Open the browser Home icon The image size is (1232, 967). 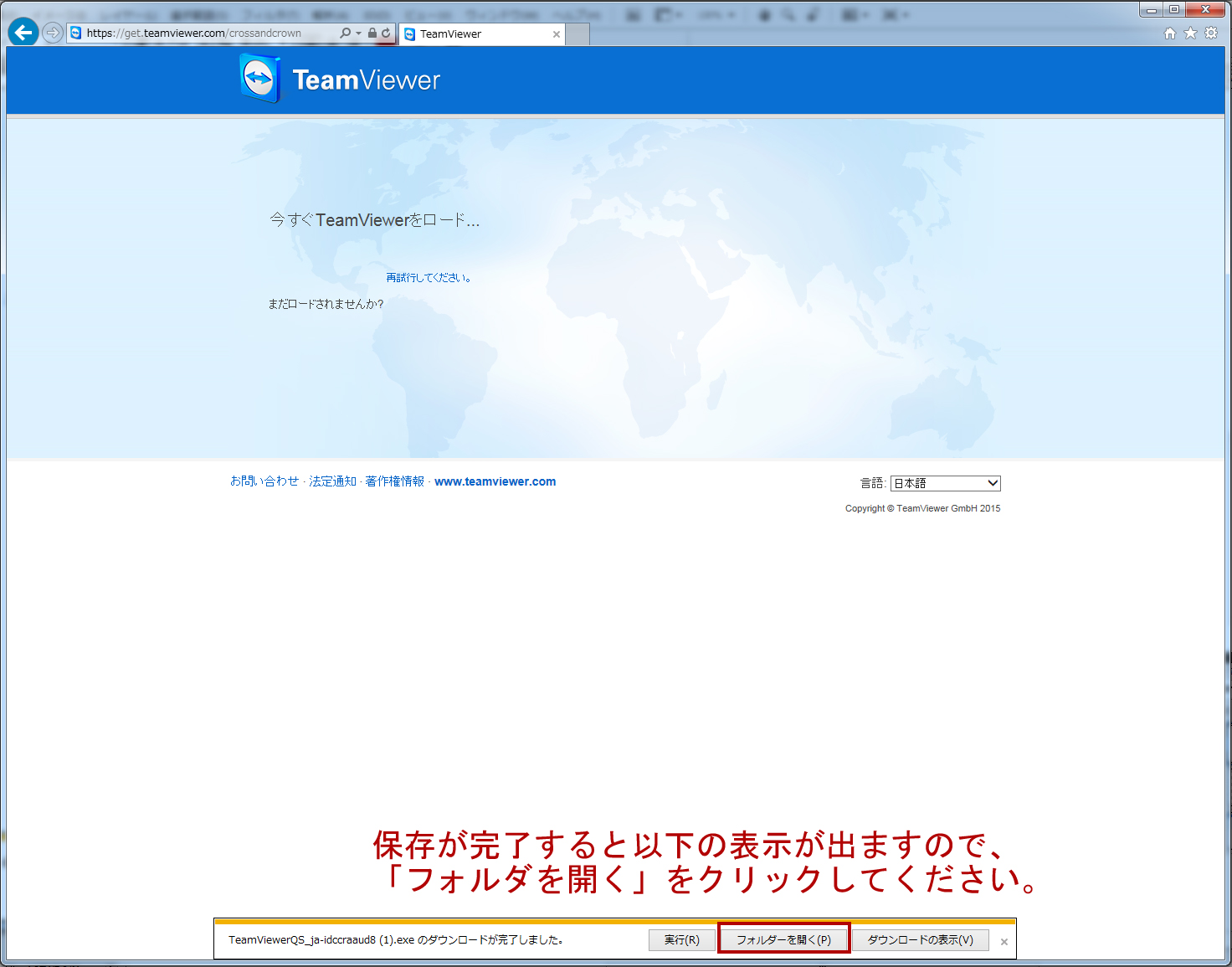(x=1170, y=33)
